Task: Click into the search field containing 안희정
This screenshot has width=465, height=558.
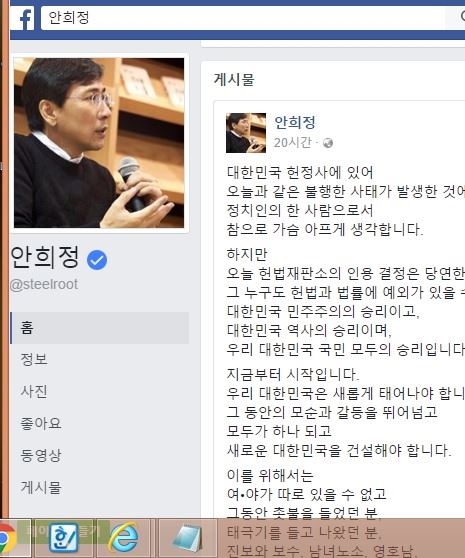Action: [243, 18]
